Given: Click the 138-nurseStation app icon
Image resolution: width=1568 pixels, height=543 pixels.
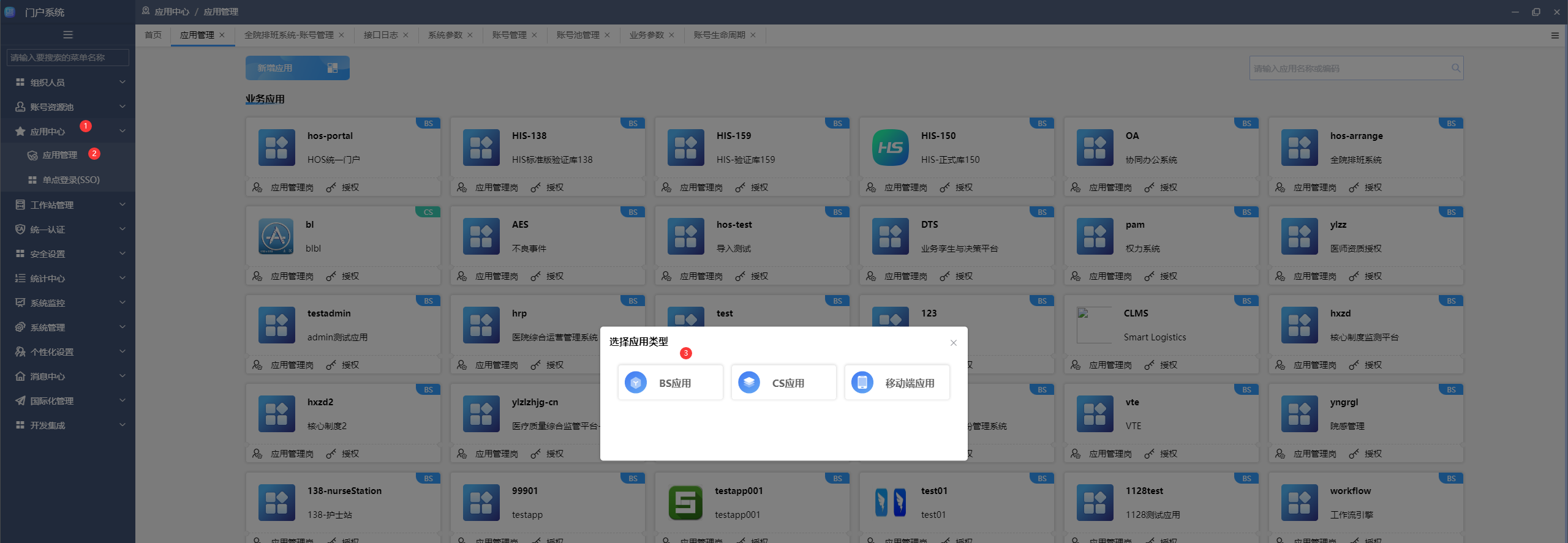Looking at the screenshot, I should pyautogui.click(x=277, y=503).
